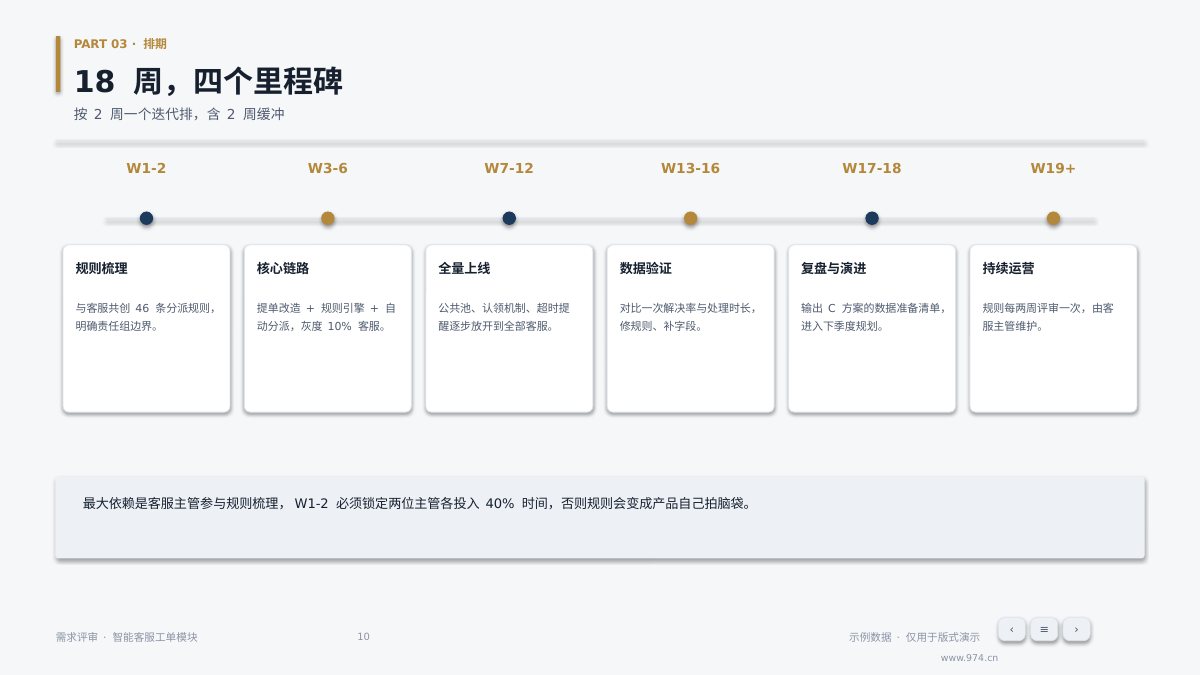The width and height of the screenshot is (1200, 675).
Task: Click the title 18 周，四个里程碑
Action: (x=208, y=81)
